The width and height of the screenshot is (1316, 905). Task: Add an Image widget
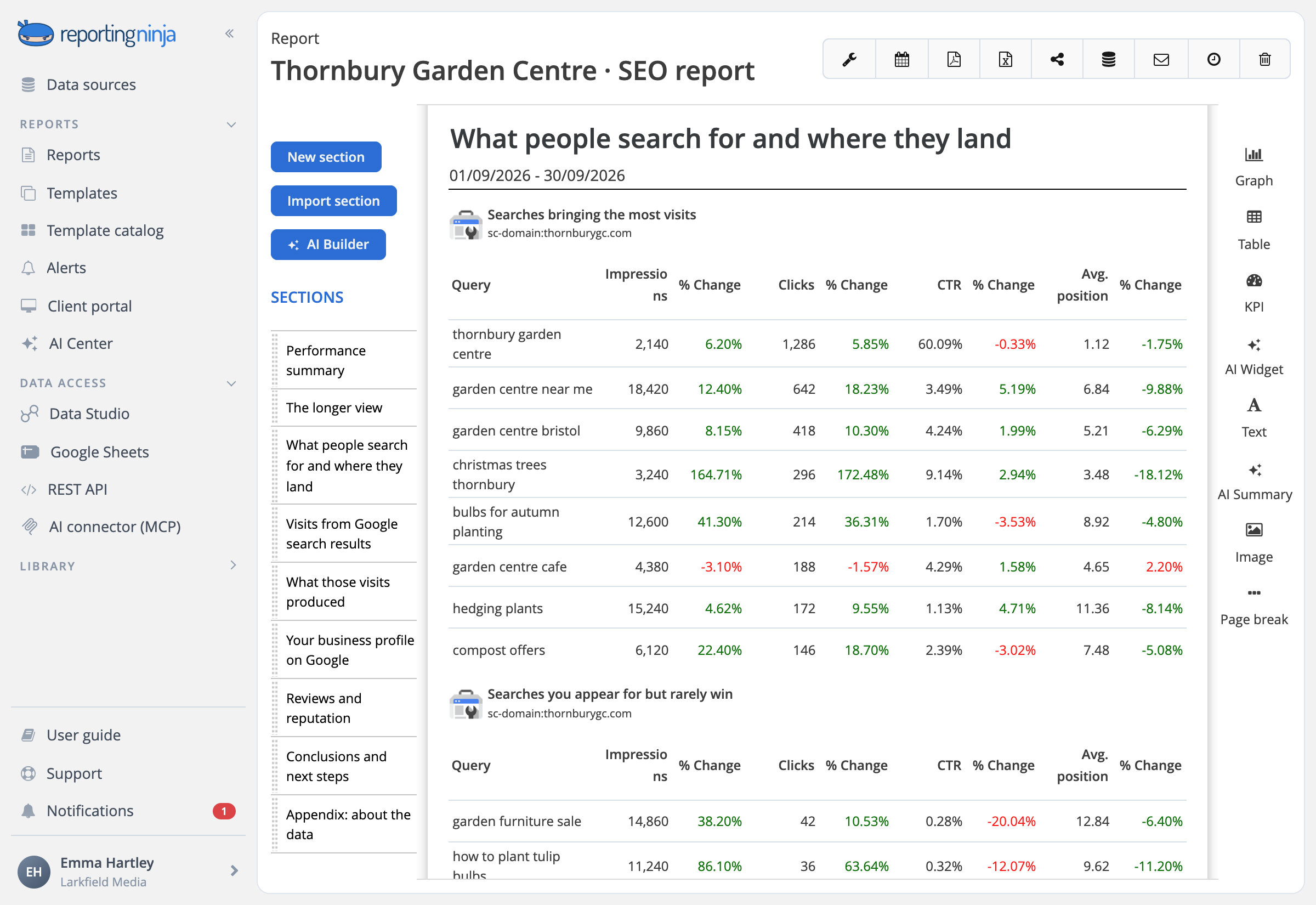(x=1253, y=544)
